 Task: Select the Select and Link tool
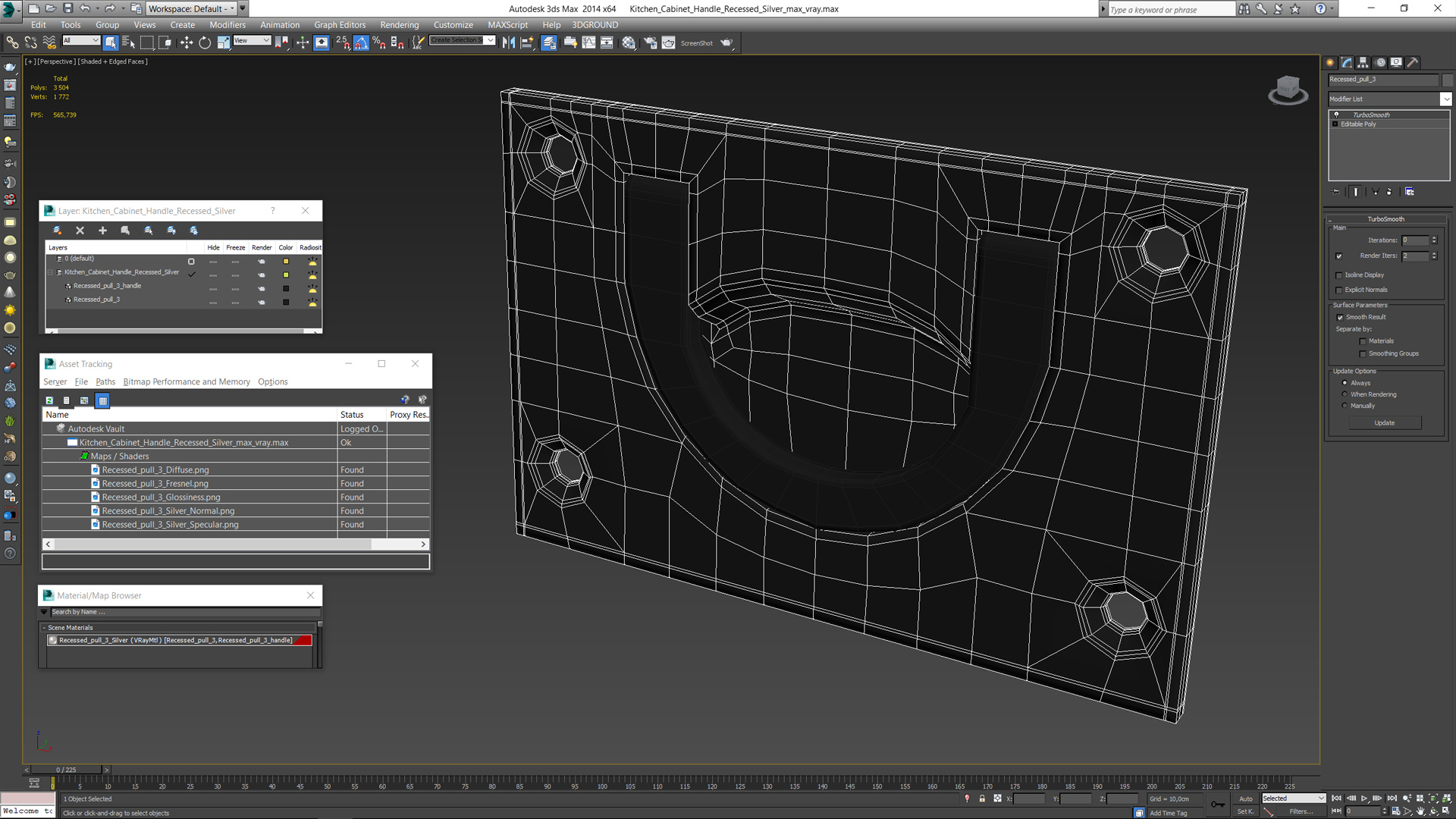click(12, 42)
